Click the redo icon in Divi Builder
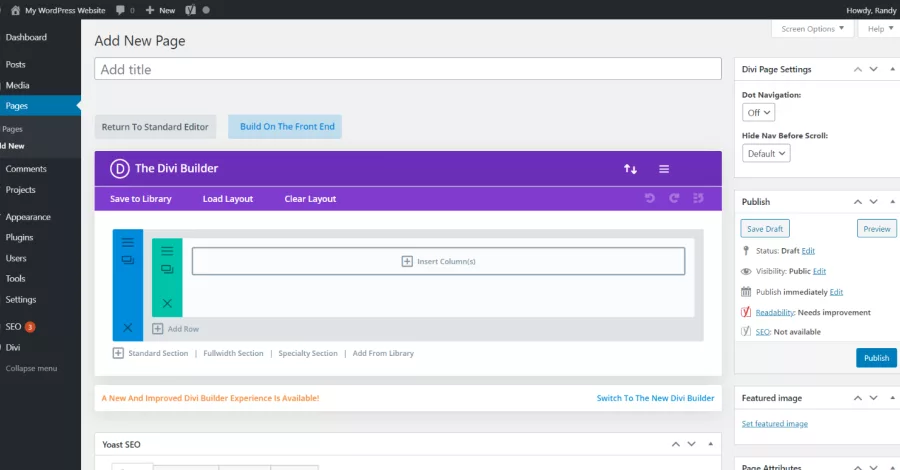The width and height of the screenshot is (900, 470). (x=674, y=198)
